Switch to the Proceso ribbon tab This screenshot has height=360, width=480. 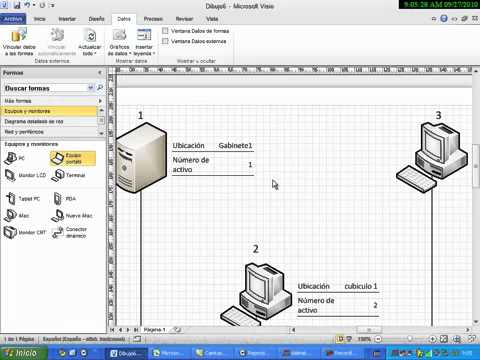153,19
